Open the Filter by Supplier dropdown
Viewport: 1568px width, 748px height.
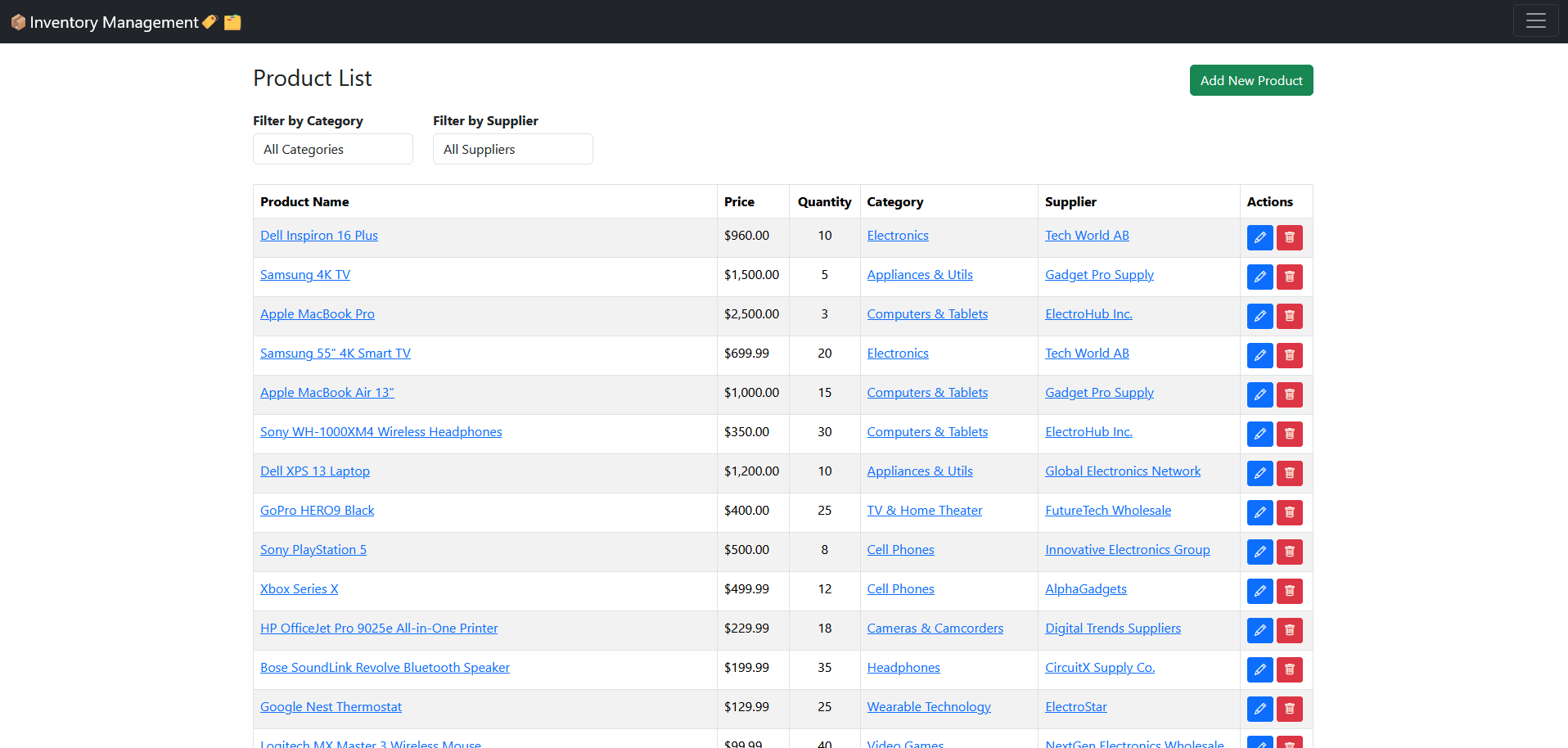tap(513, 149)
